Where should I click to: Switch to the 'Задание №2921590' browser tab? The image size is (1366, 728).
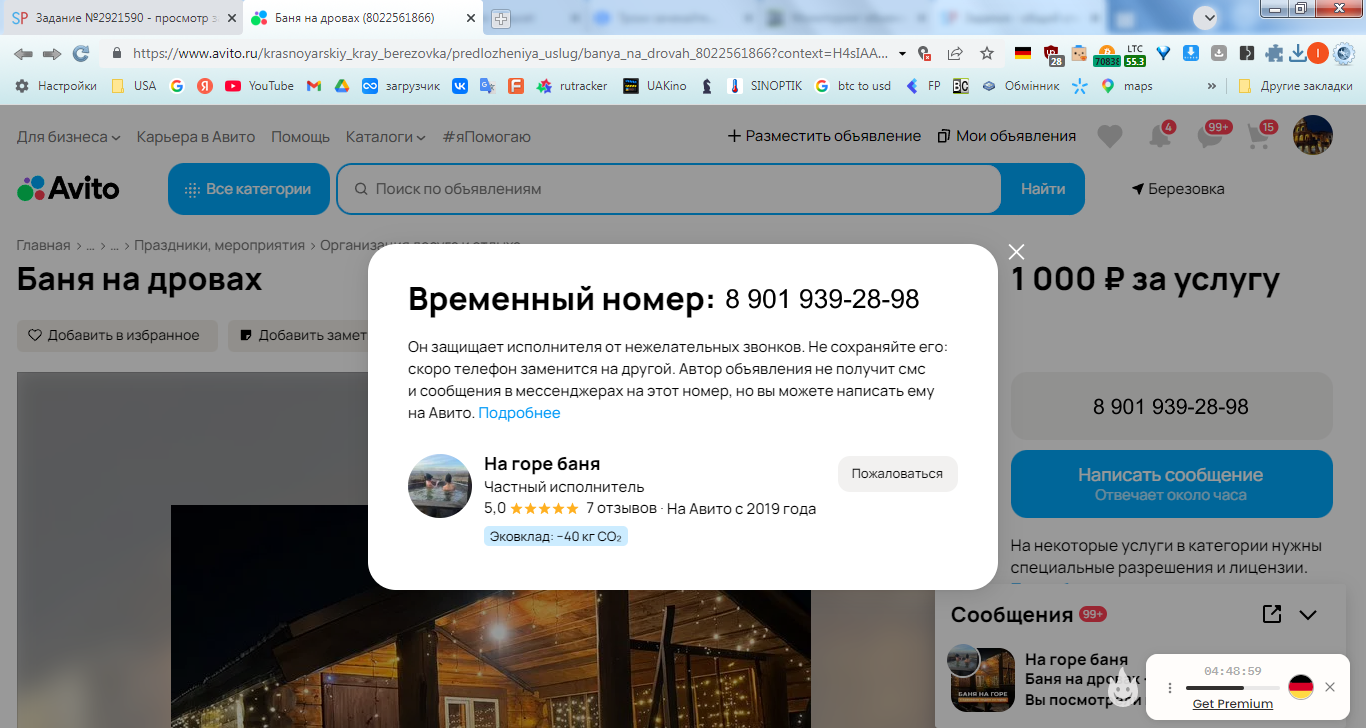click(122, 18)
